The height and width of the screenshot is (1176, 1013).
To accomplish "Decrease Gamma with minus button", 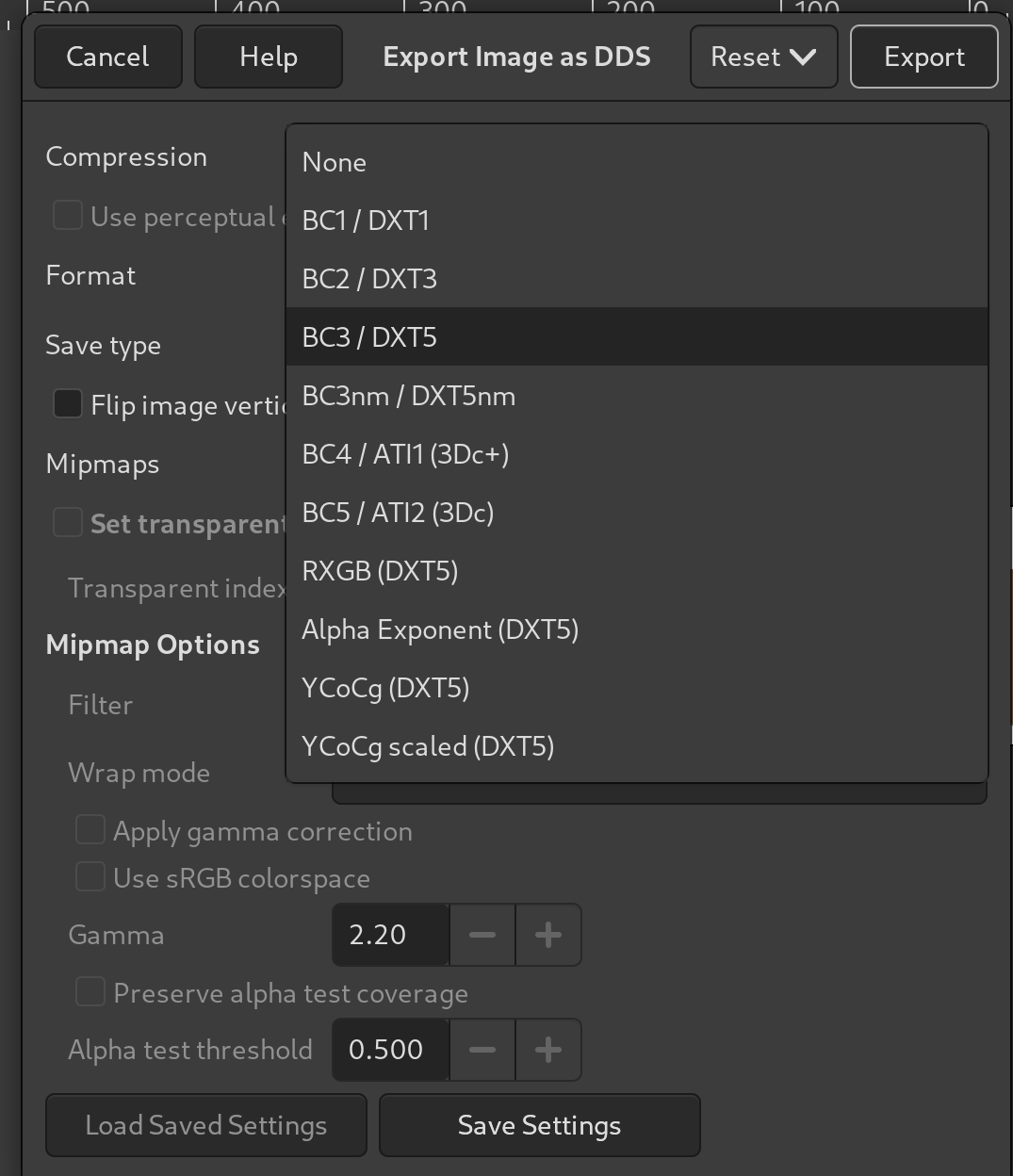I will point(482,935).
